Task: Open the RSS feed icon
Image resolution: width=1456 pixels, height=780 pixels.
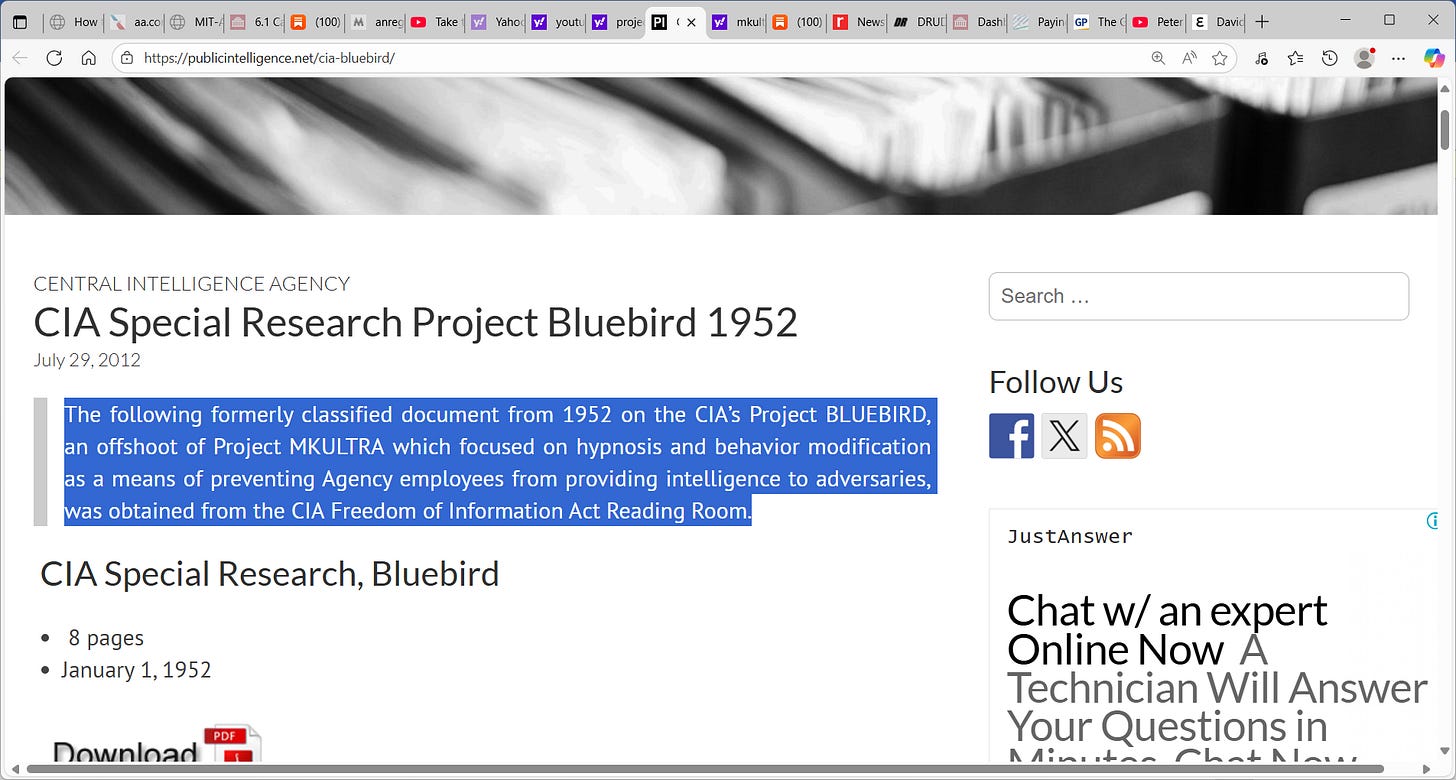Action: point(1117,436)
